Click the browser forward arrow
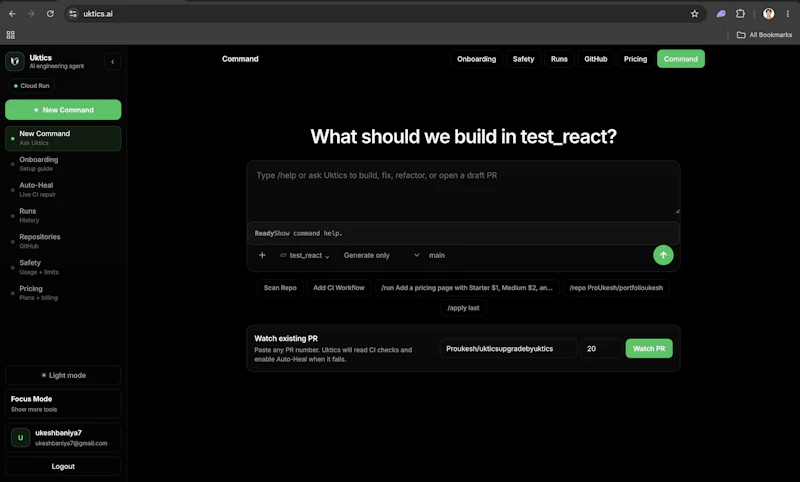The height and width of the screenshot is (482, 800). coord(31,14)
